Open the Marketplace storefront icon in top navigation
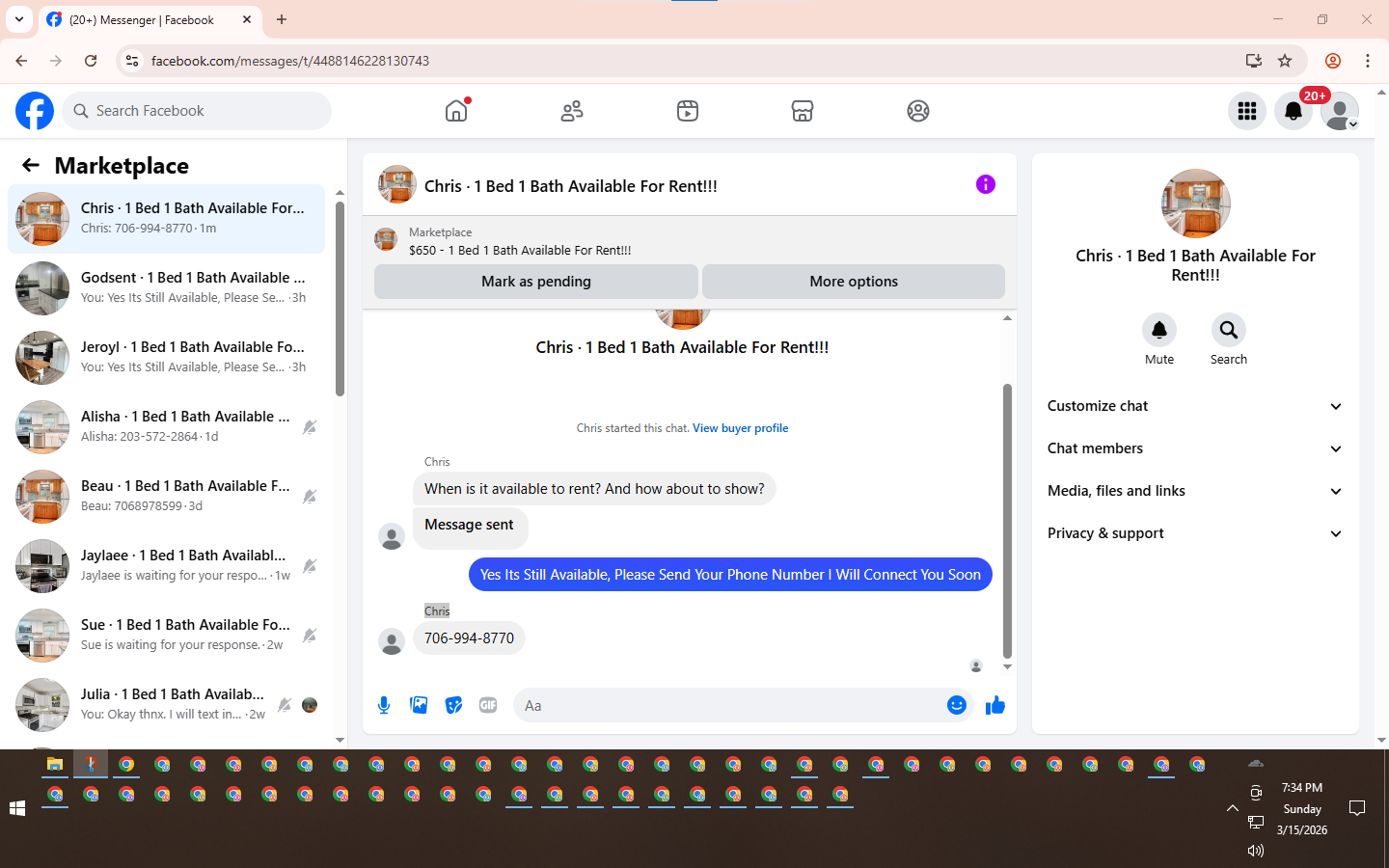Image resolution: width=1389 pixels, height=868 pixels. [x=803, y=111]
